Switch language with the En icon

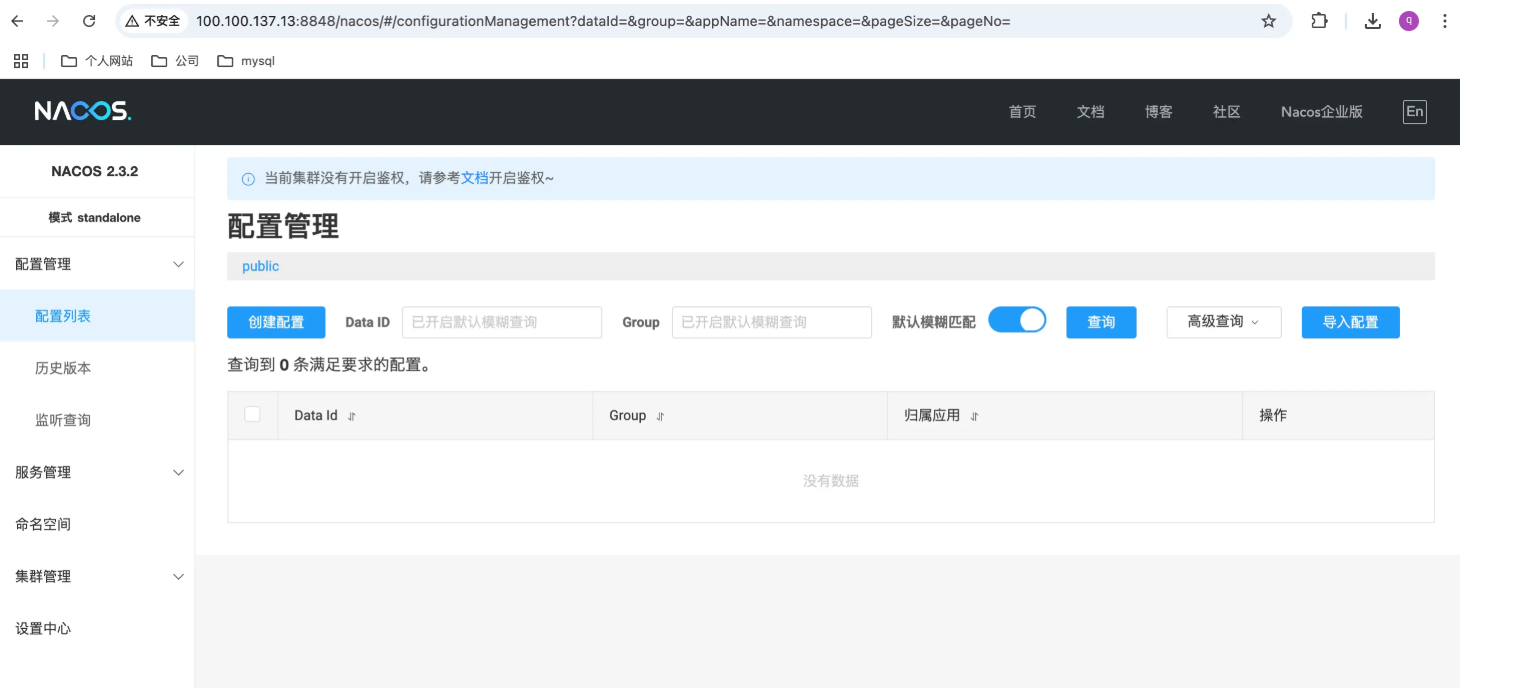(1415, 112)
